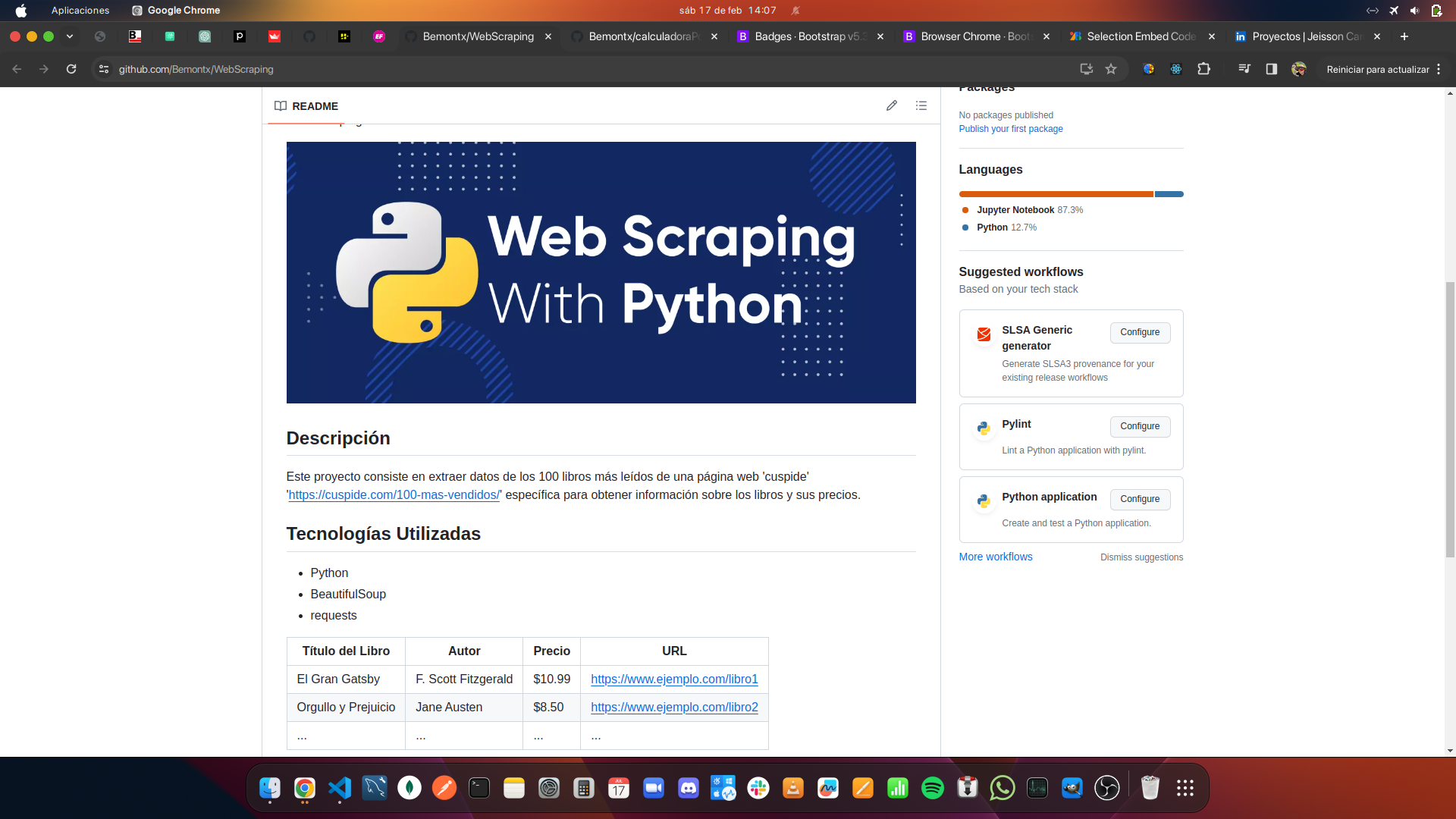Viewport: 1456px width, 819px height.
Task: Click the blue Python language bar segment
Action: [1169, 194]
